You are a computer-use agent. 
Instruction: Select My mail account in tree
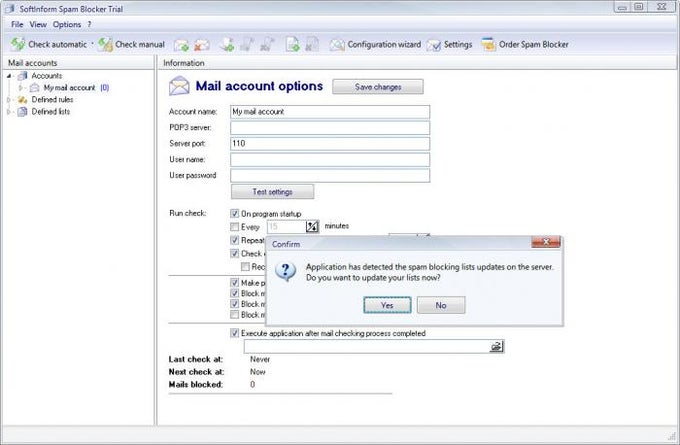tap(69, 88)
